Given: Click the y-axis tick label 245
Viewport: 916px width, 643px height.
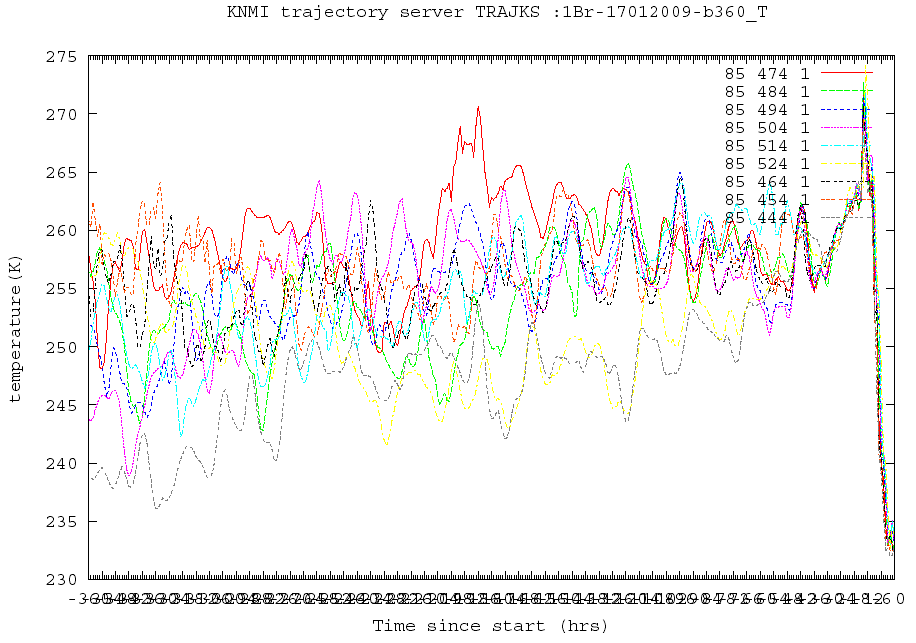Looking at the screenshot, I should click(x=61, y=405).
